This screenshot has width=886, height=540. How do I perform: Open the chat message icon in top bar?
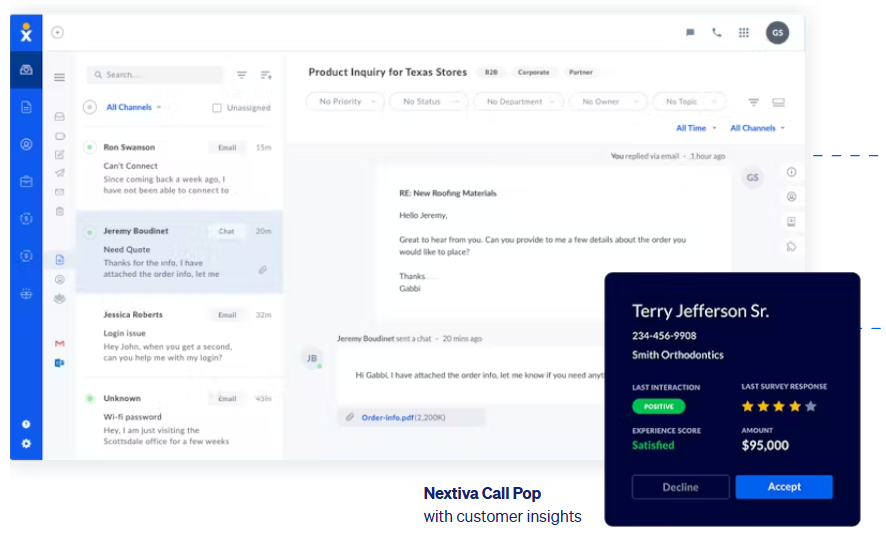click(690, 32)
